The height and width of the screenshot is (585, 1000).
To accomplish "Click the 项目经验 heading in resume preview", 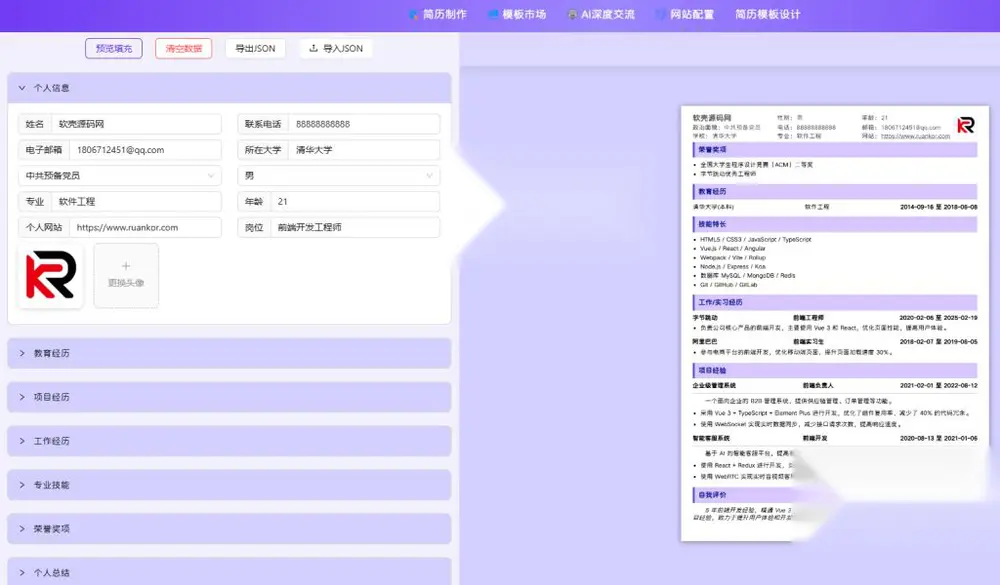I will click(835, 371).
